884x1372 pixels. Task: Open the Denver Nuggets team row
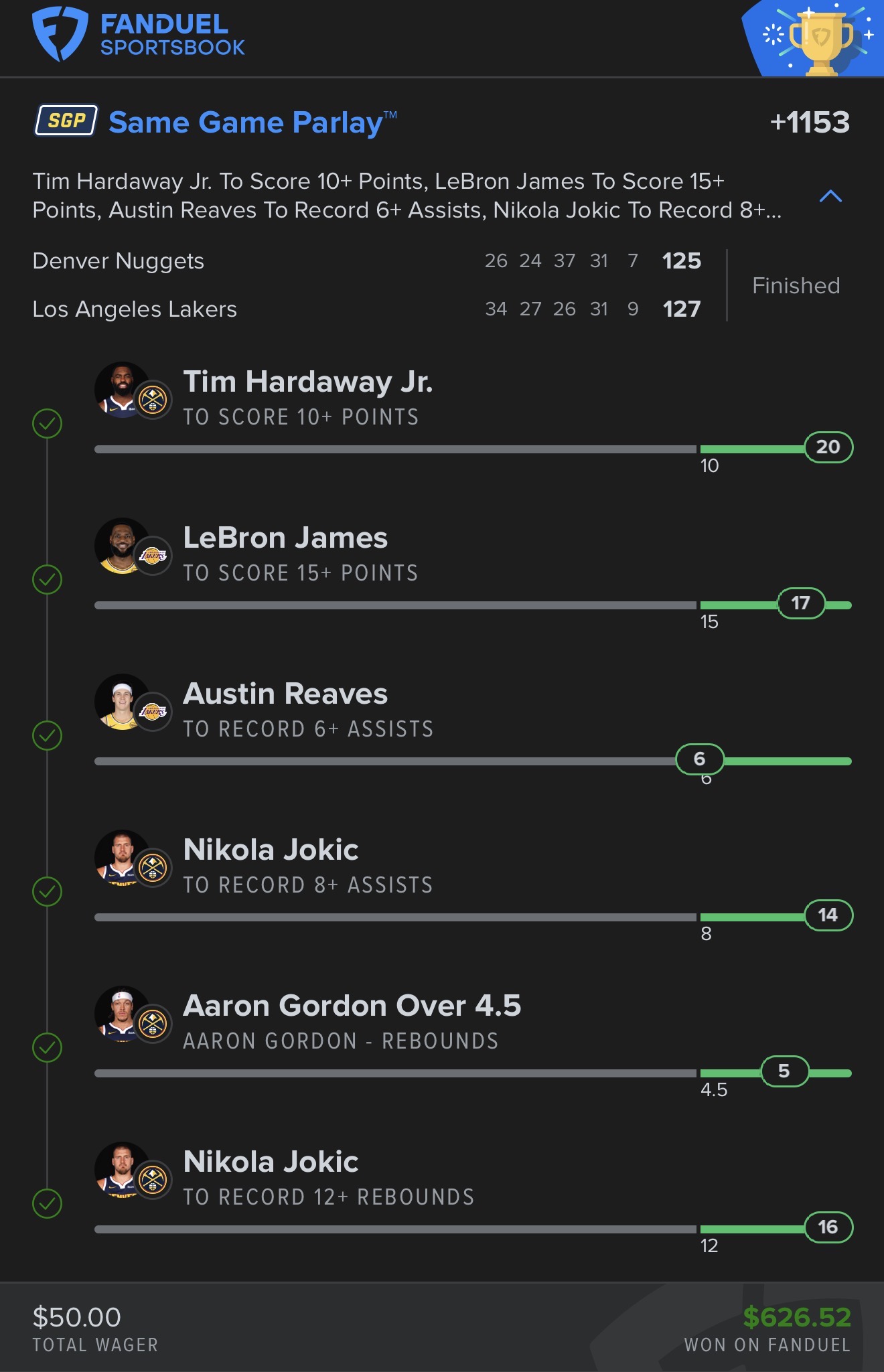tap(119, 261)
